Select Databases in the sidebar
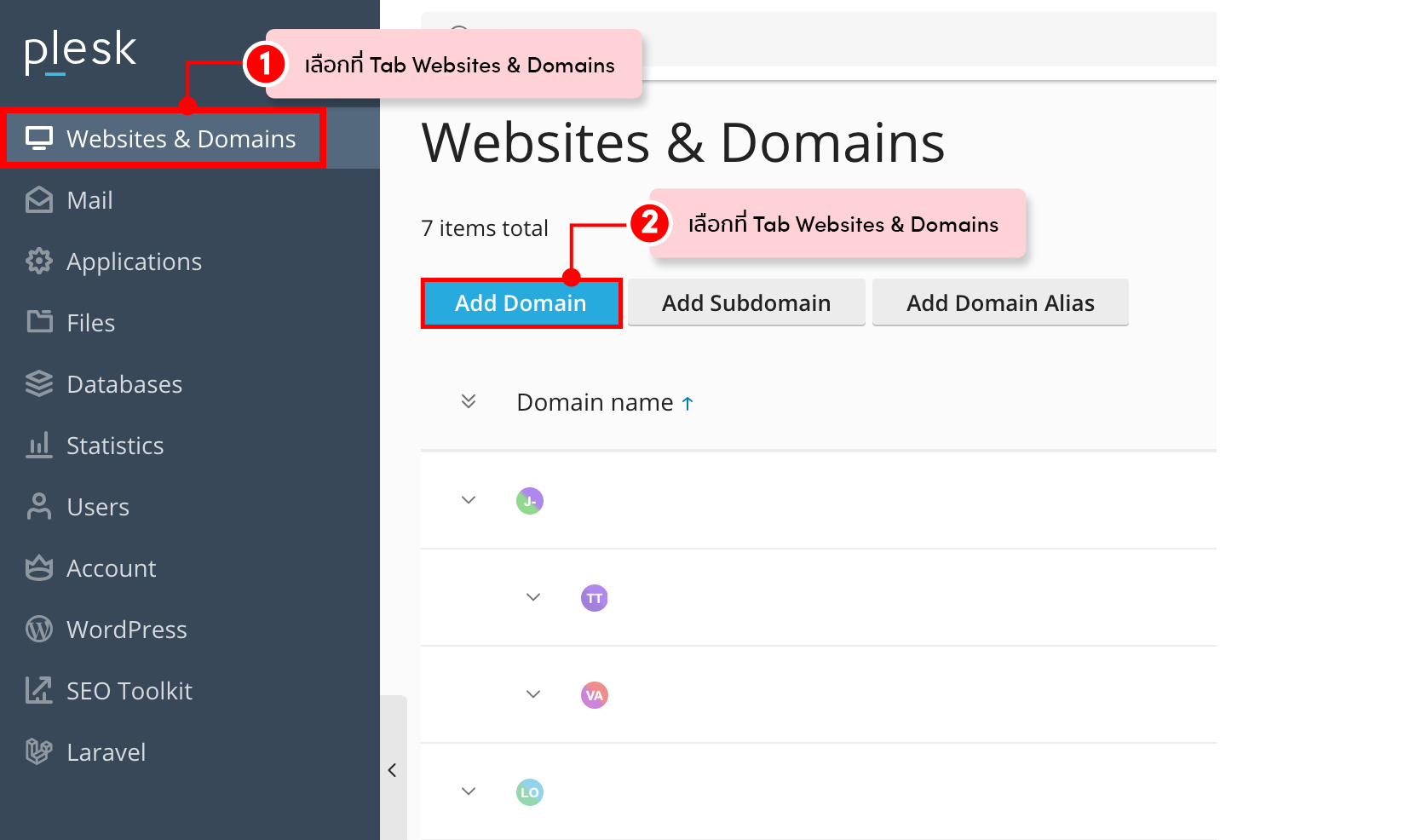Viewport: 1427px width, 840px height. point(190,383)
